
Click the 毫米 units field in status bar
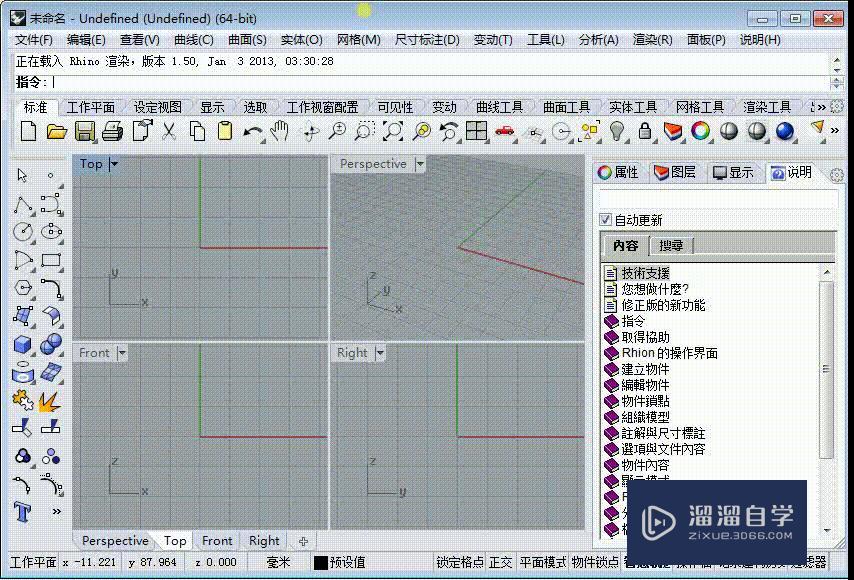[x=278, y=562]
